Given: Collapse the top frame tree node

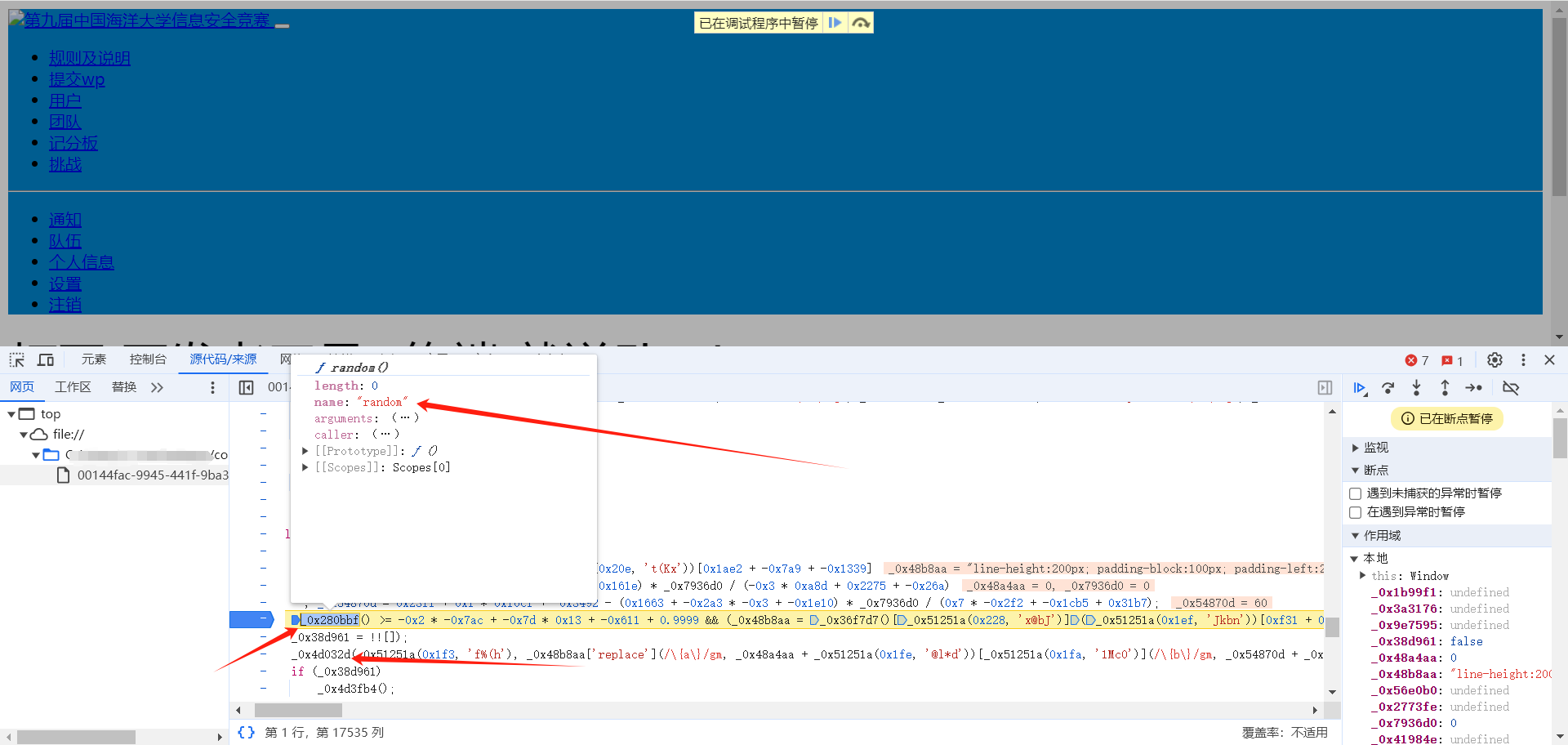Looking at the screenshot, I should [11, 414].
